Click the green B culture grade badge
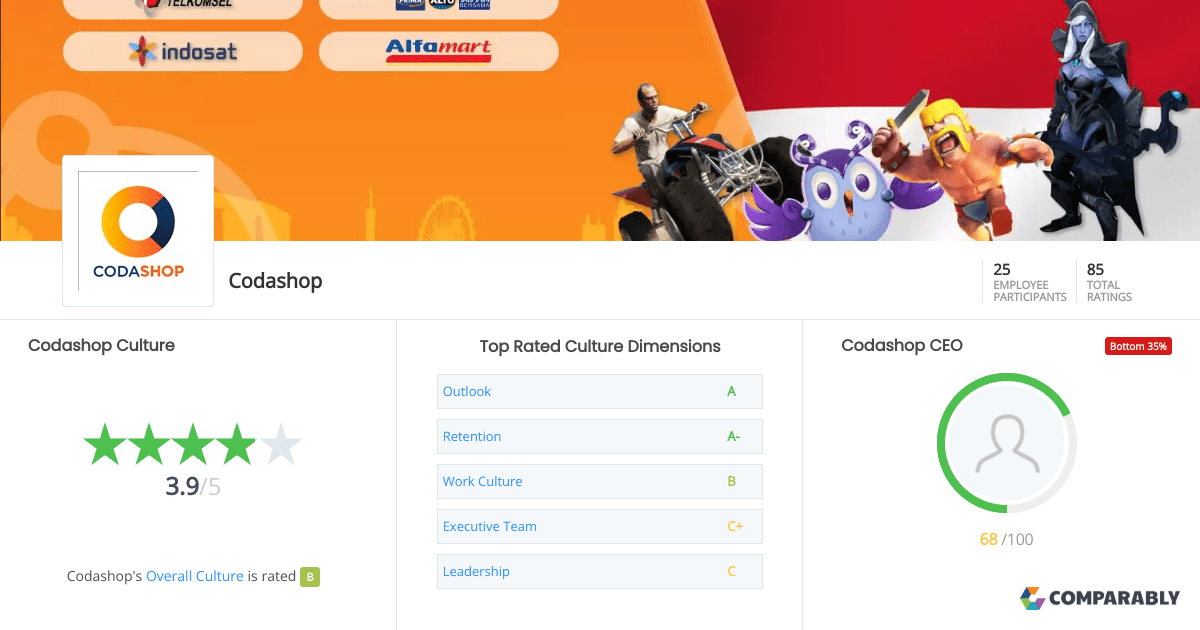This screenshot has width=1200, height=630. tap(310, 577)
